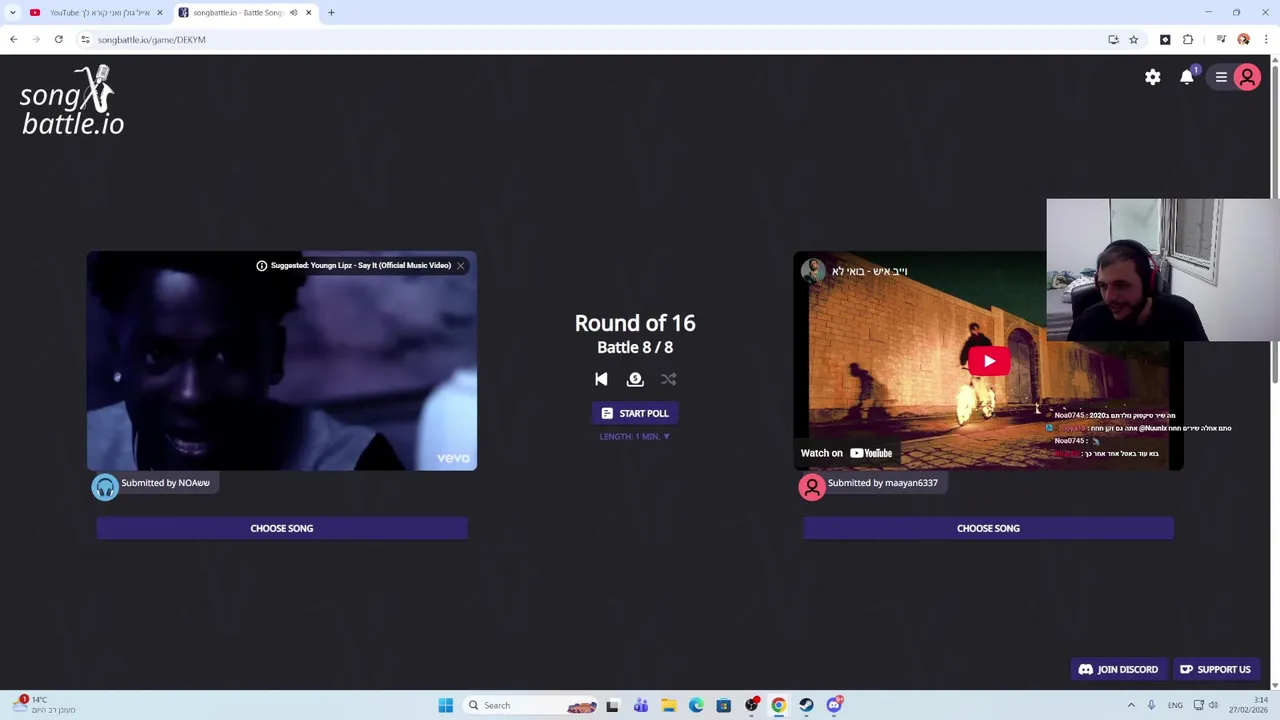
Task: Open Chrome three-dot menu
Action: point(1266,39)
